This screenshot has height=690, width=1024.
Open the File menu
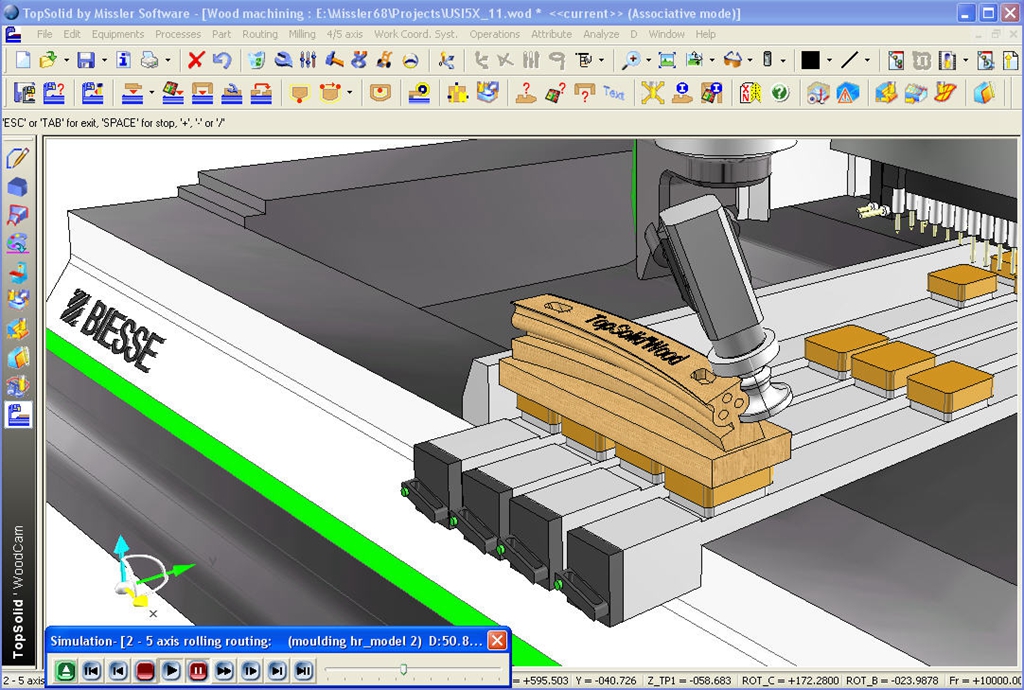(x=44, y=34)
